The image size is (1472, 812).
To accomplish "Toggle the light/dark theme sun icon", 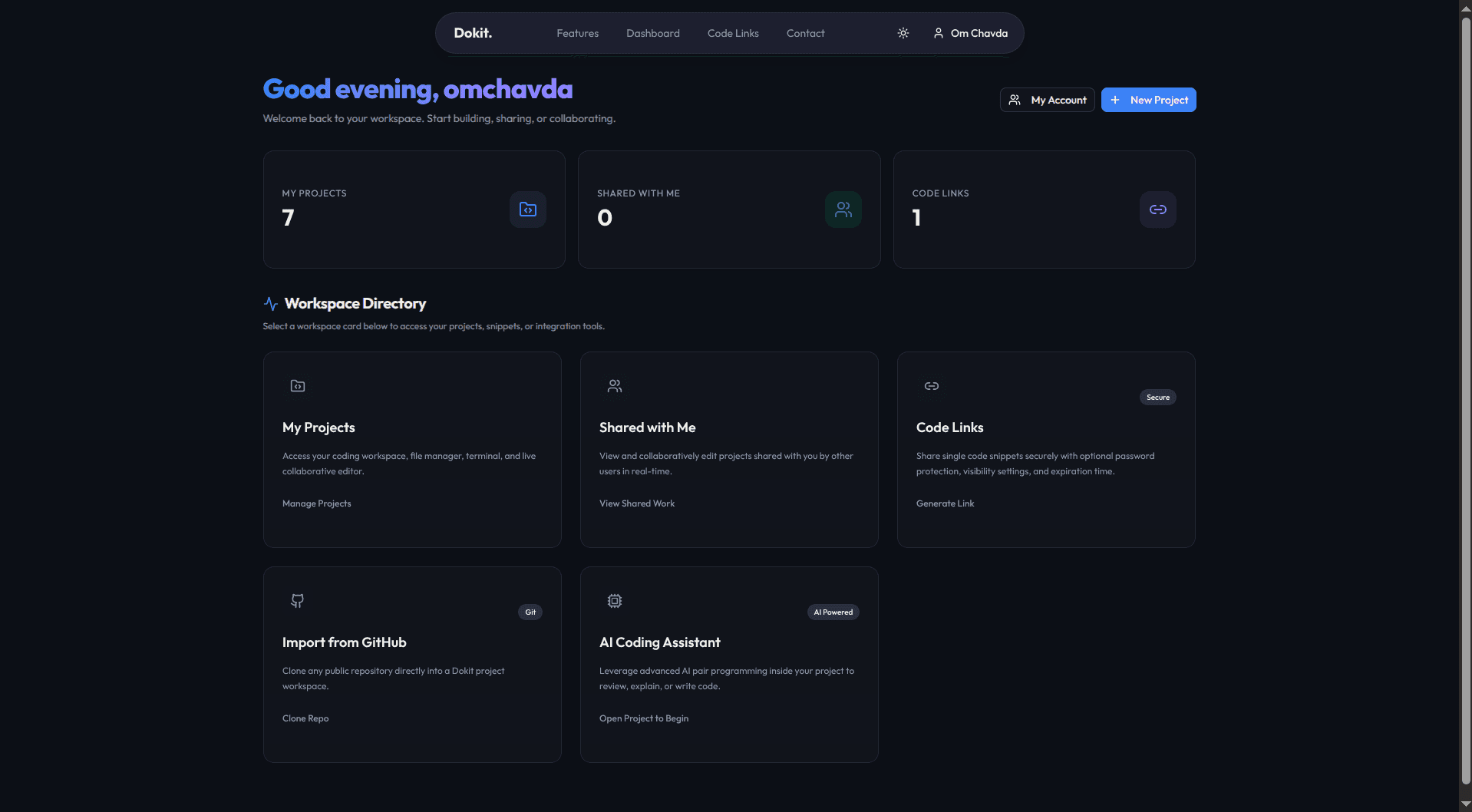I will (x=903, y=33).
